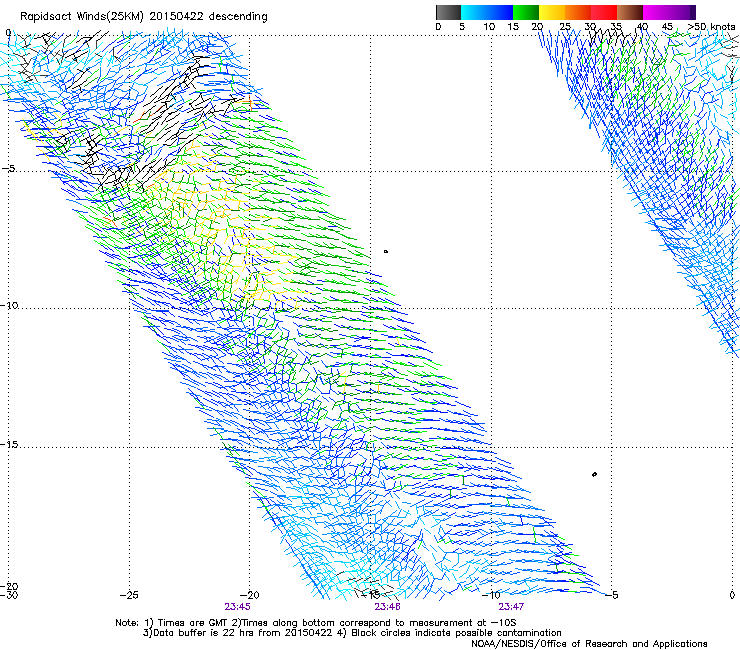Click the '>50 knots' legend label

[712, 27]
